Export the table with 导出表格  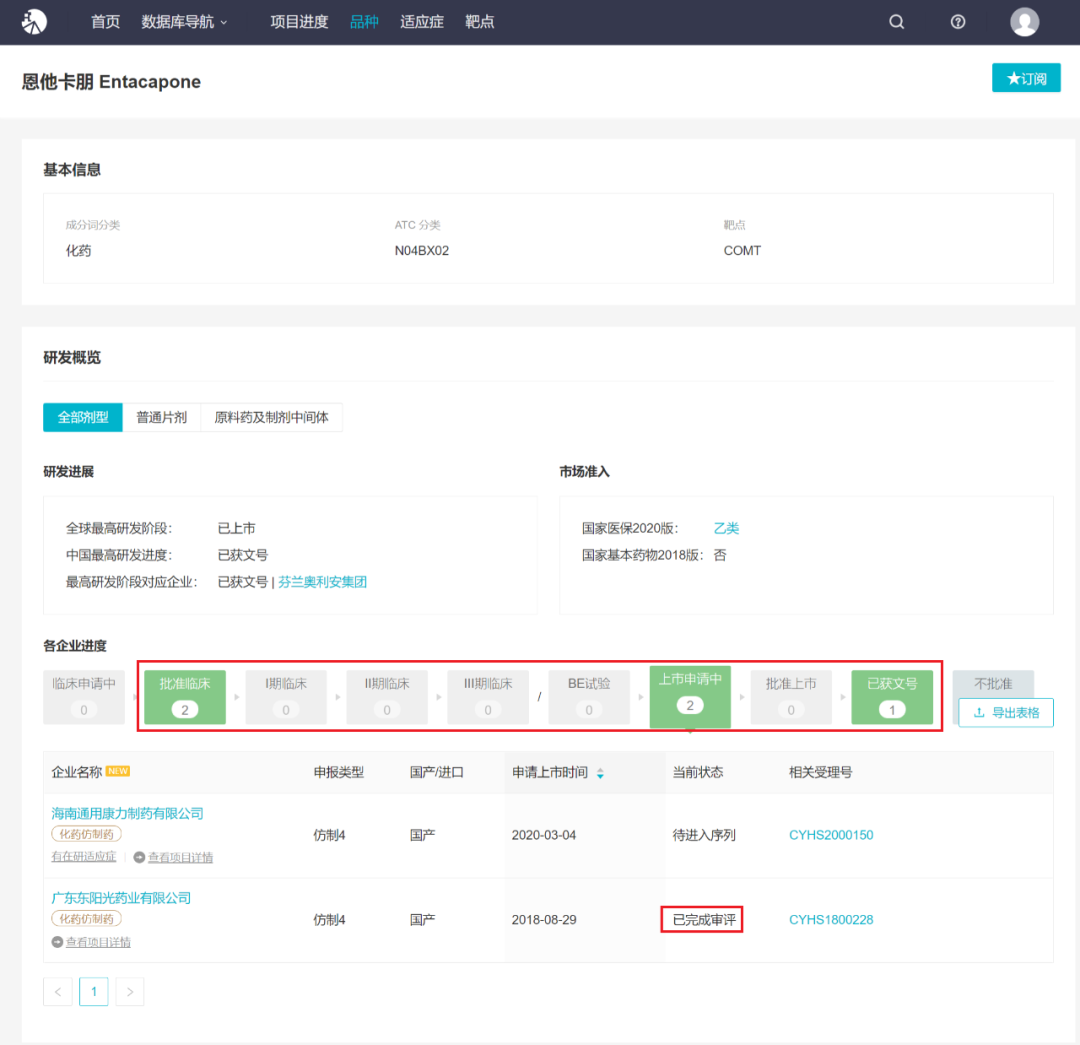pos(1005,713)
